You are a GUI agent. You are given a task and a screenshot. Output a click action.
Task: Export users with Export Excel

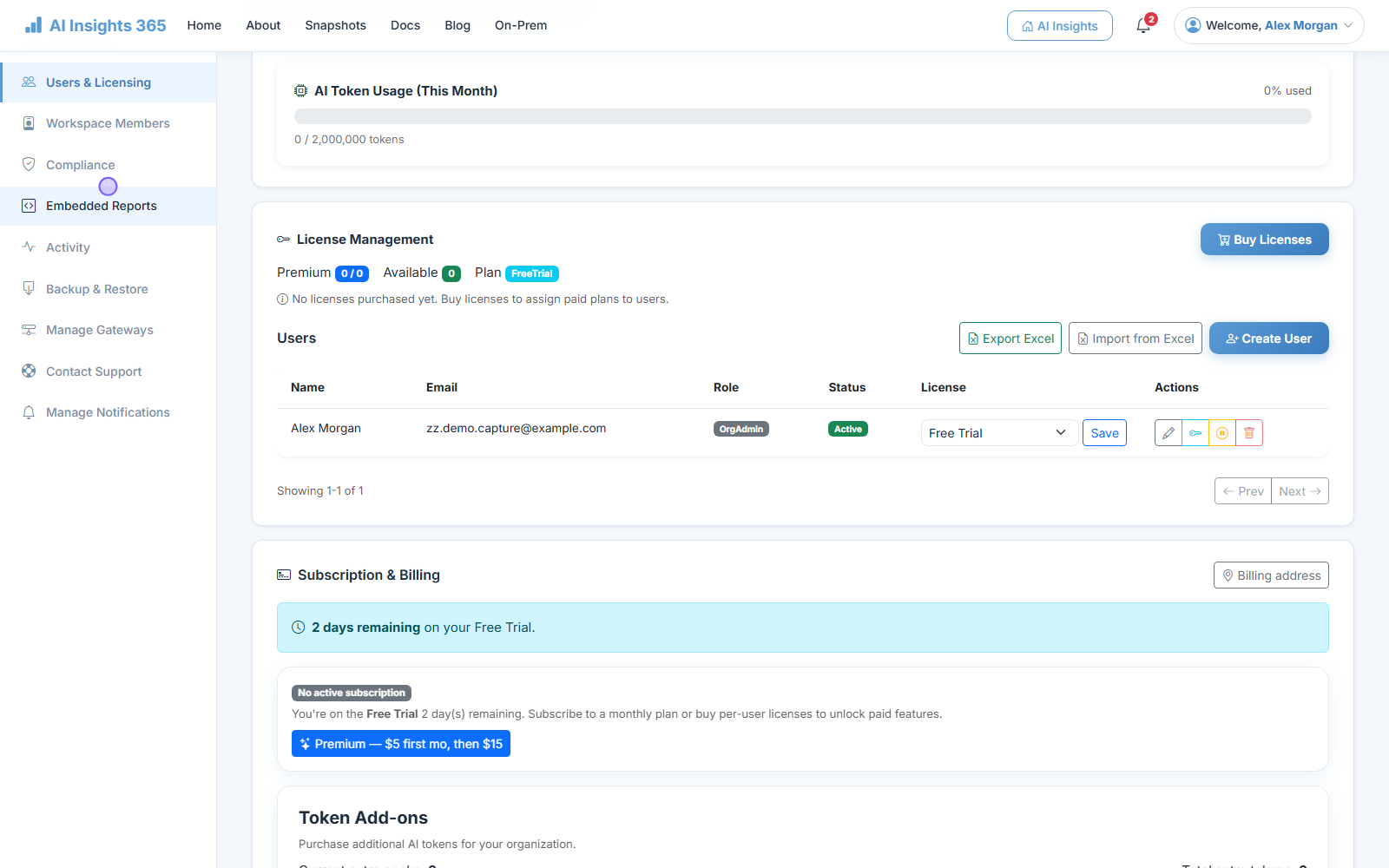click(x=1010, y=339)
